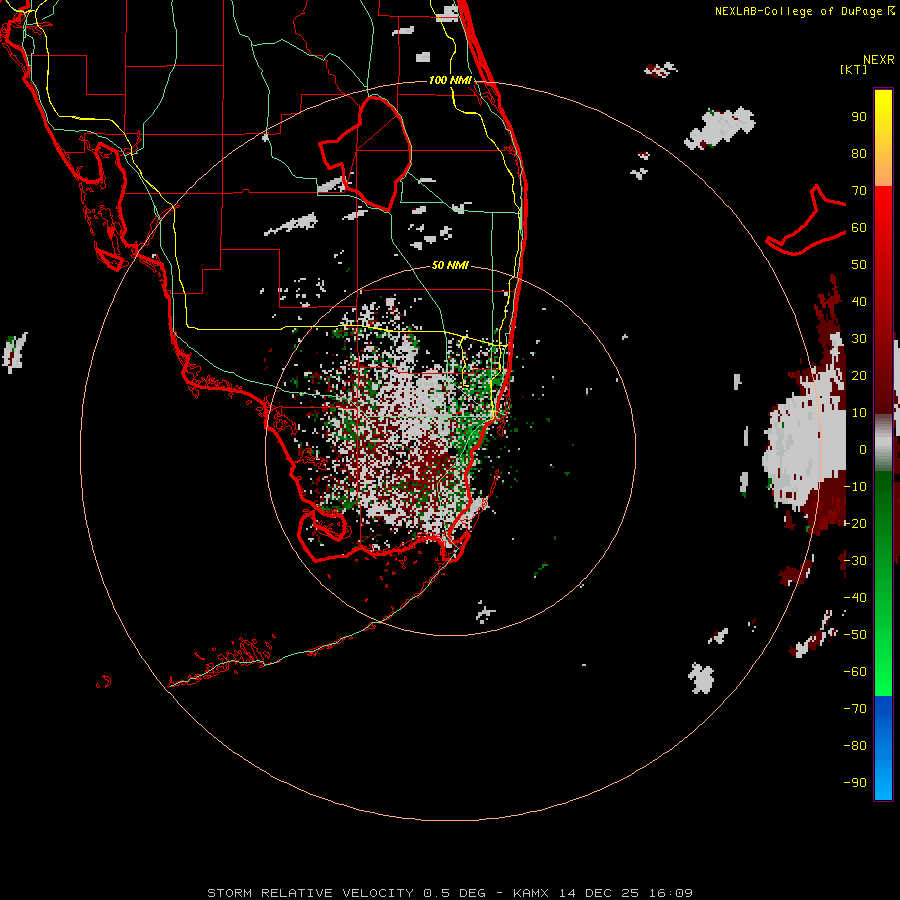Click the '14 DEC 25' date text
Viewport: 900px width, 900px height.
pos(599,893)
